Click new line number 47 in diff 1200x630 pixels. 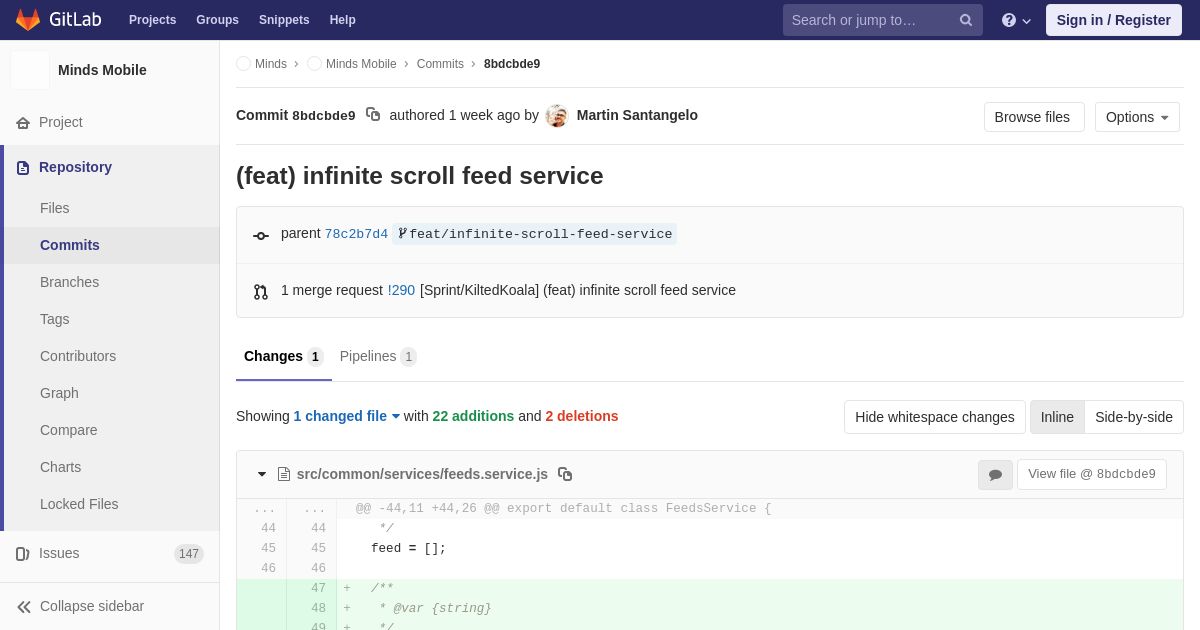coord(318,588)
